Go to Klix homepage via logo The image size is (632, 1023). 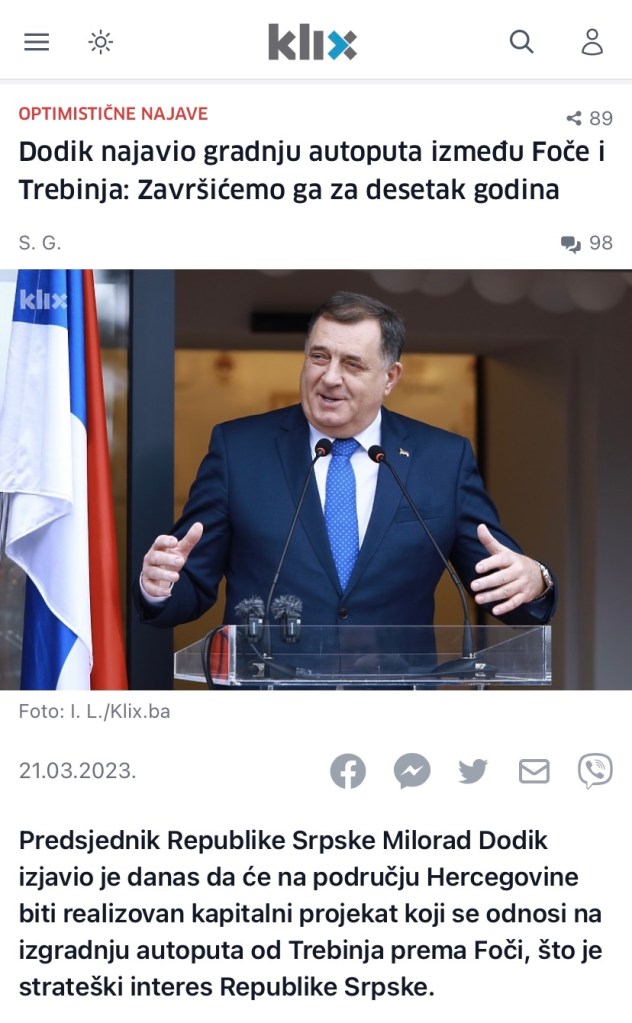312,42
